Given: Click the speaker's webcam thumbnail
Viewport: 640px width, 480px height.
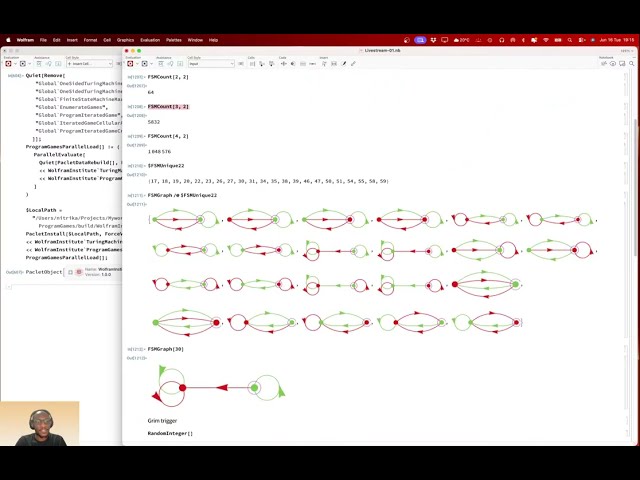Looking at the screenshot, I should point(40,423).
